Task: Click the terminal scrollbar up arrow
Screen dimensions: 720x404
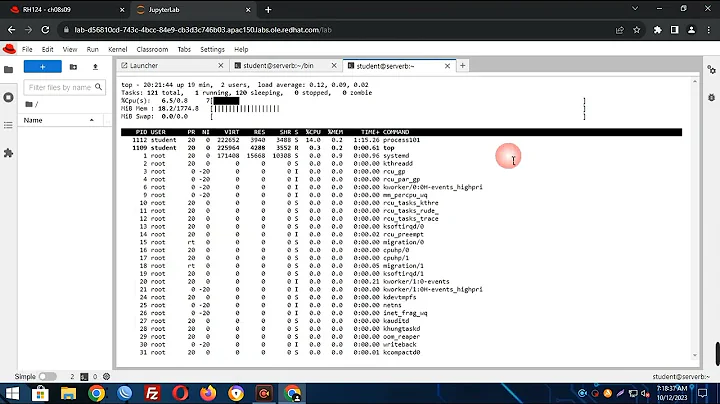Action: [695, 82]
